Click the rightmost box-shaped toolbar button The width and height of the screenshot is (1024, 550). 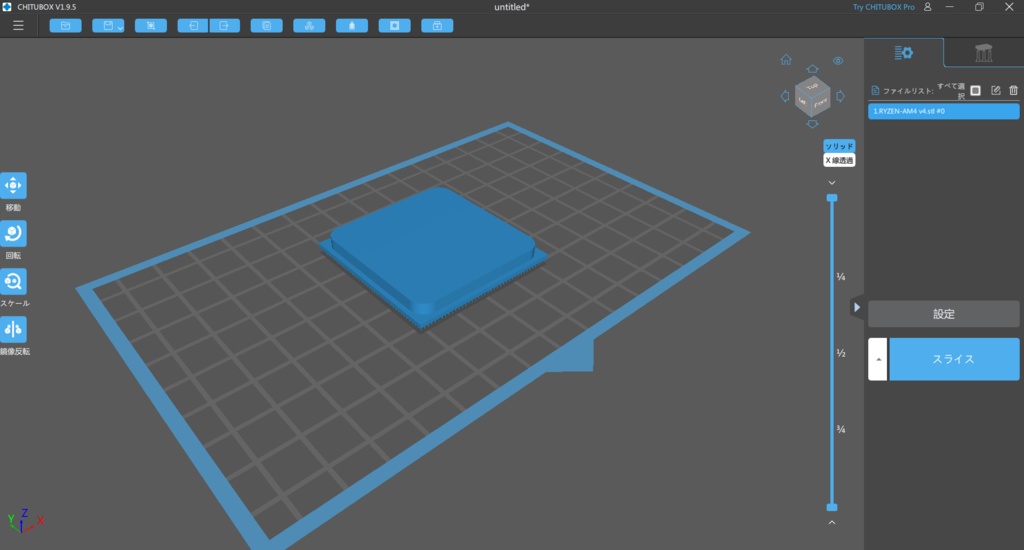click(x=438, y=25)
